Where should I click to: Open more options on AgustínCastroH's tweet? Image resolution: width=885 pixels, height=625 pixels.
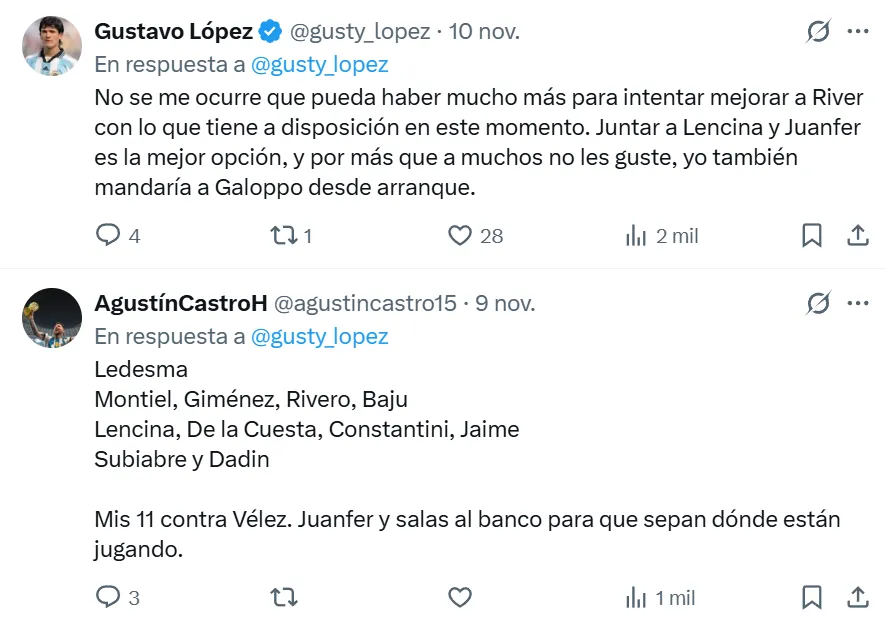pyautogui.click(x=858, y=302)
